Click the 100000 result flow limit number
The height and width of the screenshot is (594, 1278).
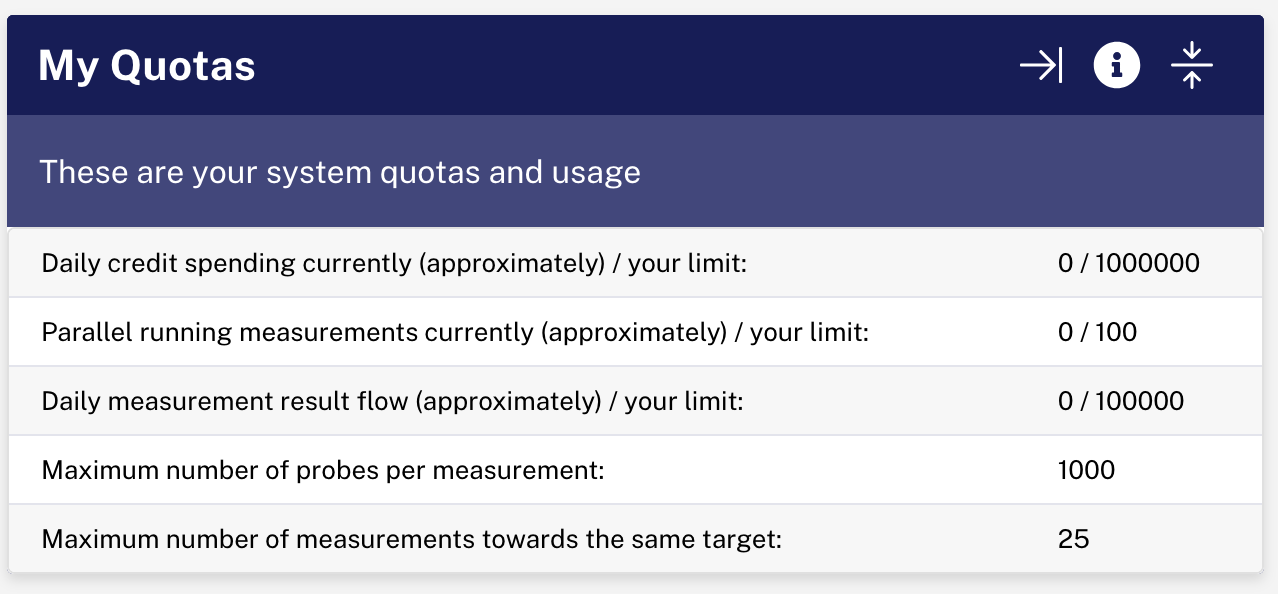pos(1139,401)
